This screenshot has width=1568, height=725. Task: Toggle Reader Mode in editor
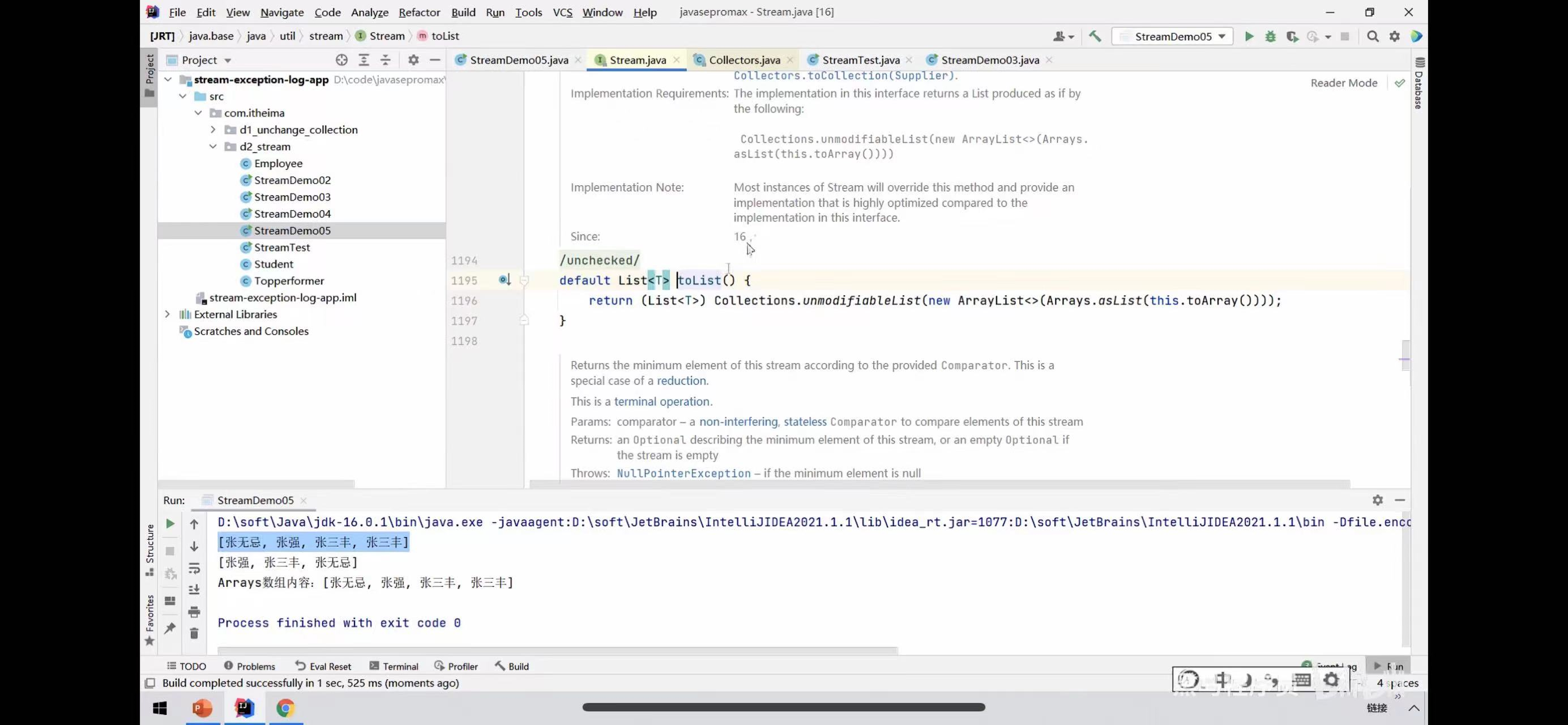1343,83
